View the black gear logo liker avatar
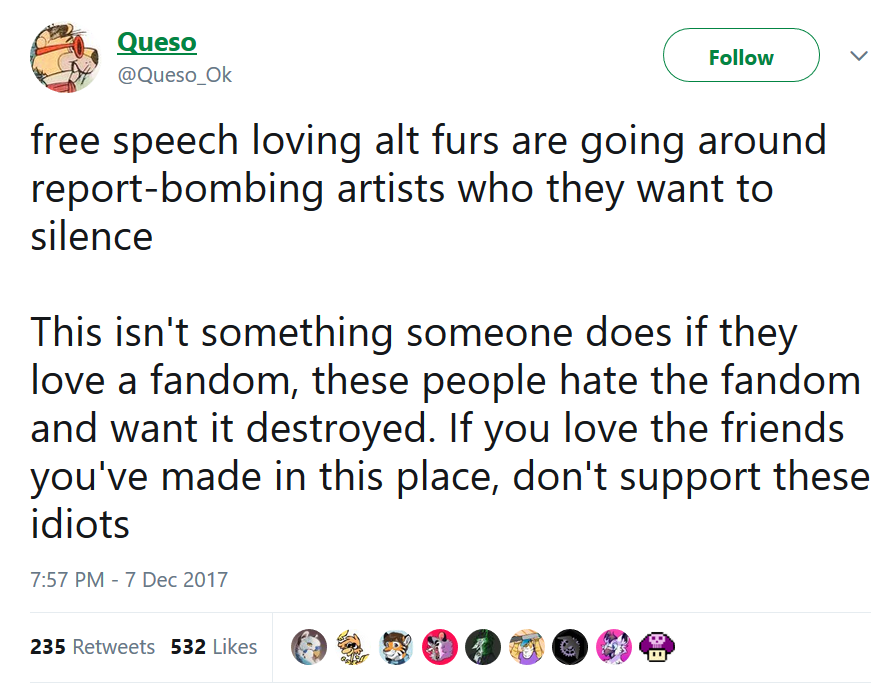The height and width of the screenshot is (685, 894). 570,647
